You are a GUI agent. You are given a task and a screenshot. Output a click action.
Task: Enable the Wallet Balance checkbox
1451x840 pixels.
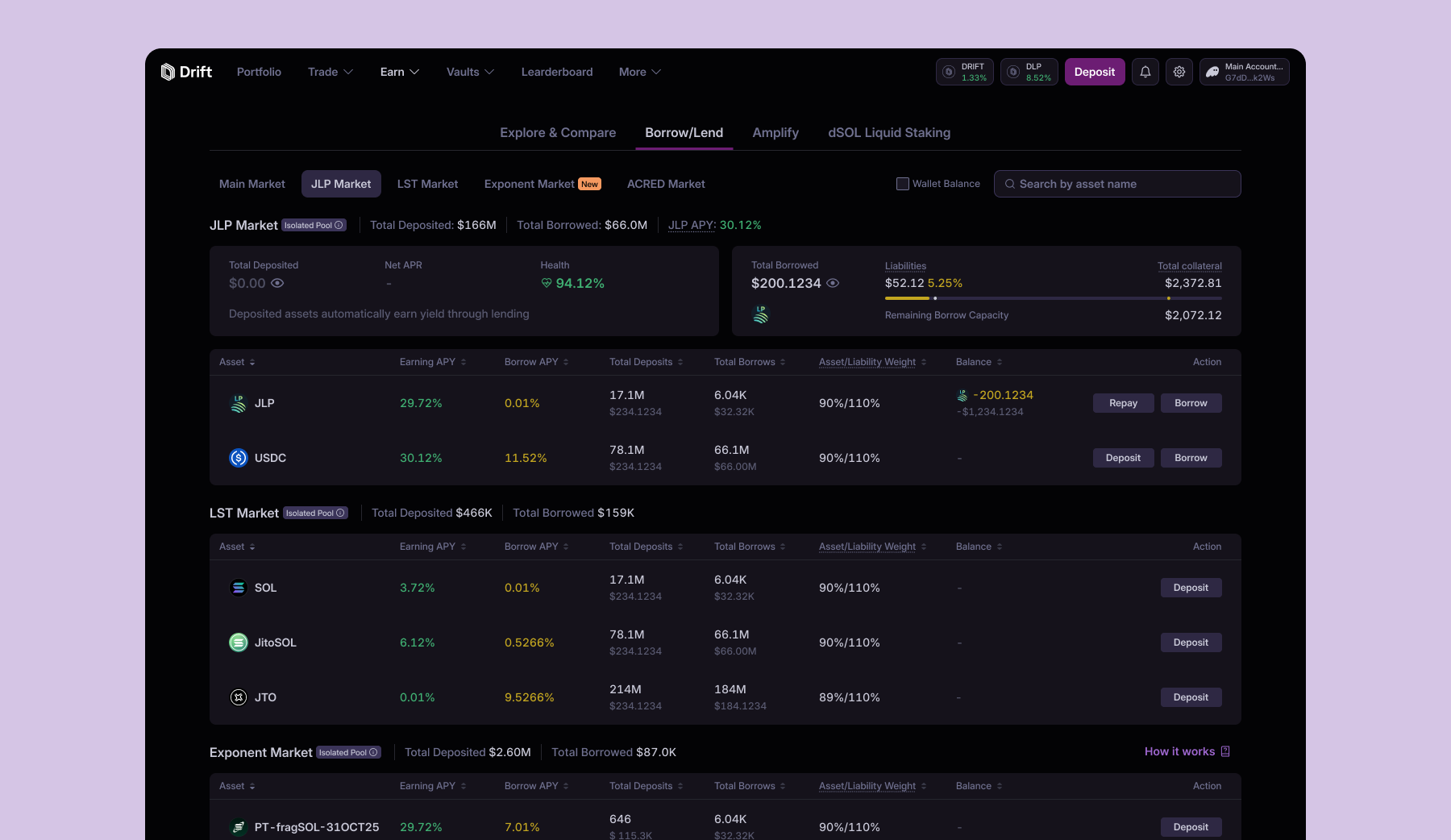tap(903, 184)
